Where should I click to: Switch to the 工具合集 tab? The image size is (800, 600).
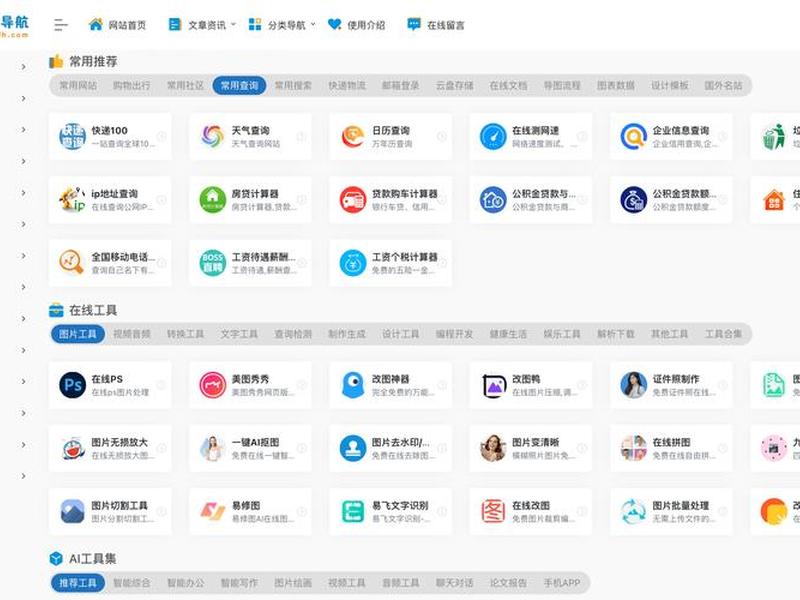[x=723, y=334]
